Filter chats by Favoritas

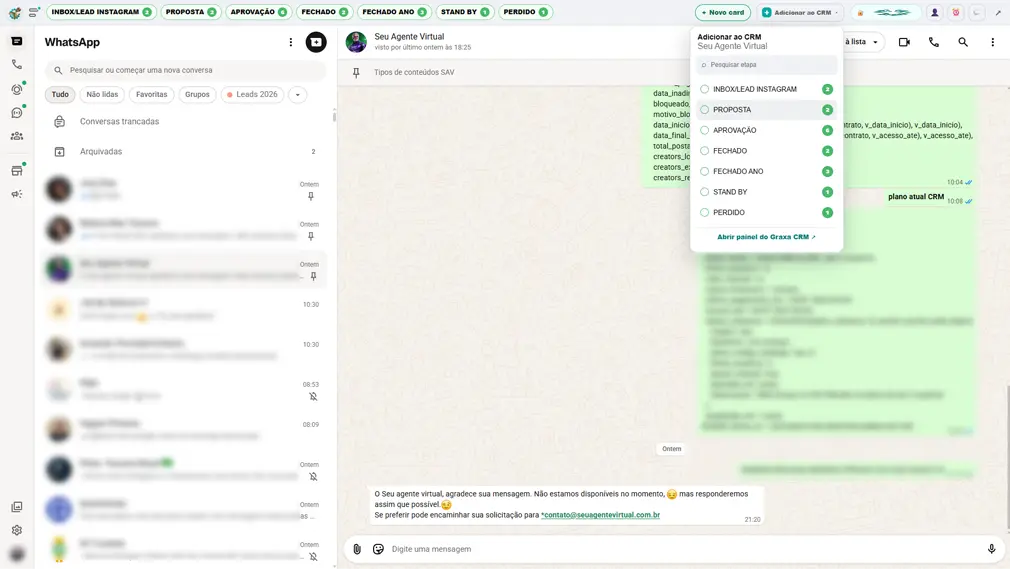[151, 95]
